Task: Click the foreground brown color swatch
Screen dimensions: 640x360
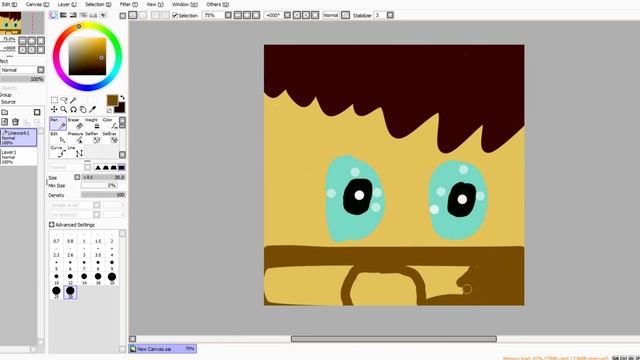Action: (x=112, y=100)
